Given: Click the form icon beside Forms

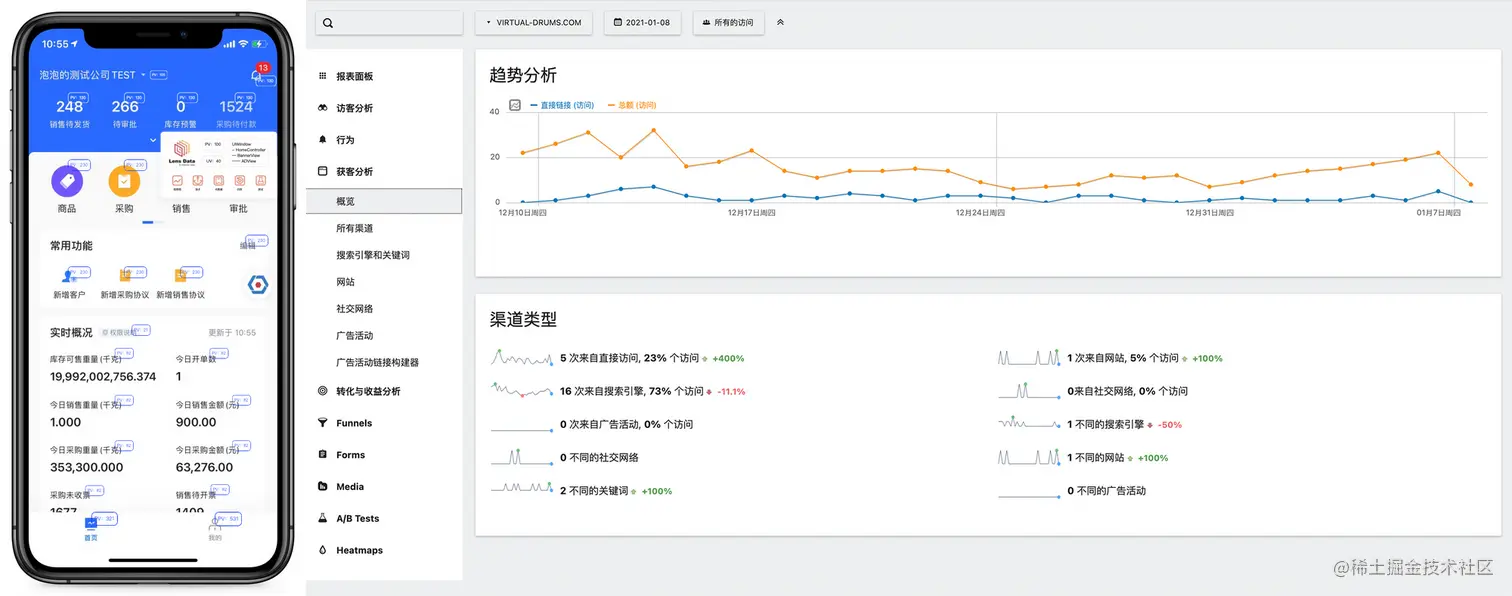Looking at the screenshot, I should pos(322,455).
